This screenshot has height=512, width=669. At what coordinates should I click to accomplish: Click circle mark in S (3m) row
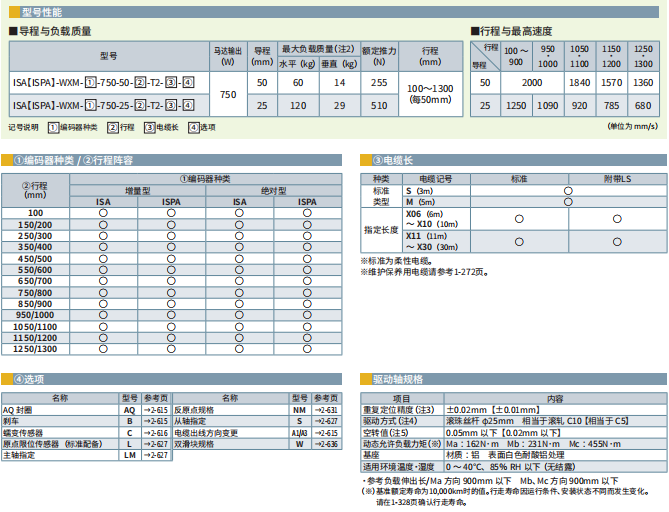click(568, 191)
